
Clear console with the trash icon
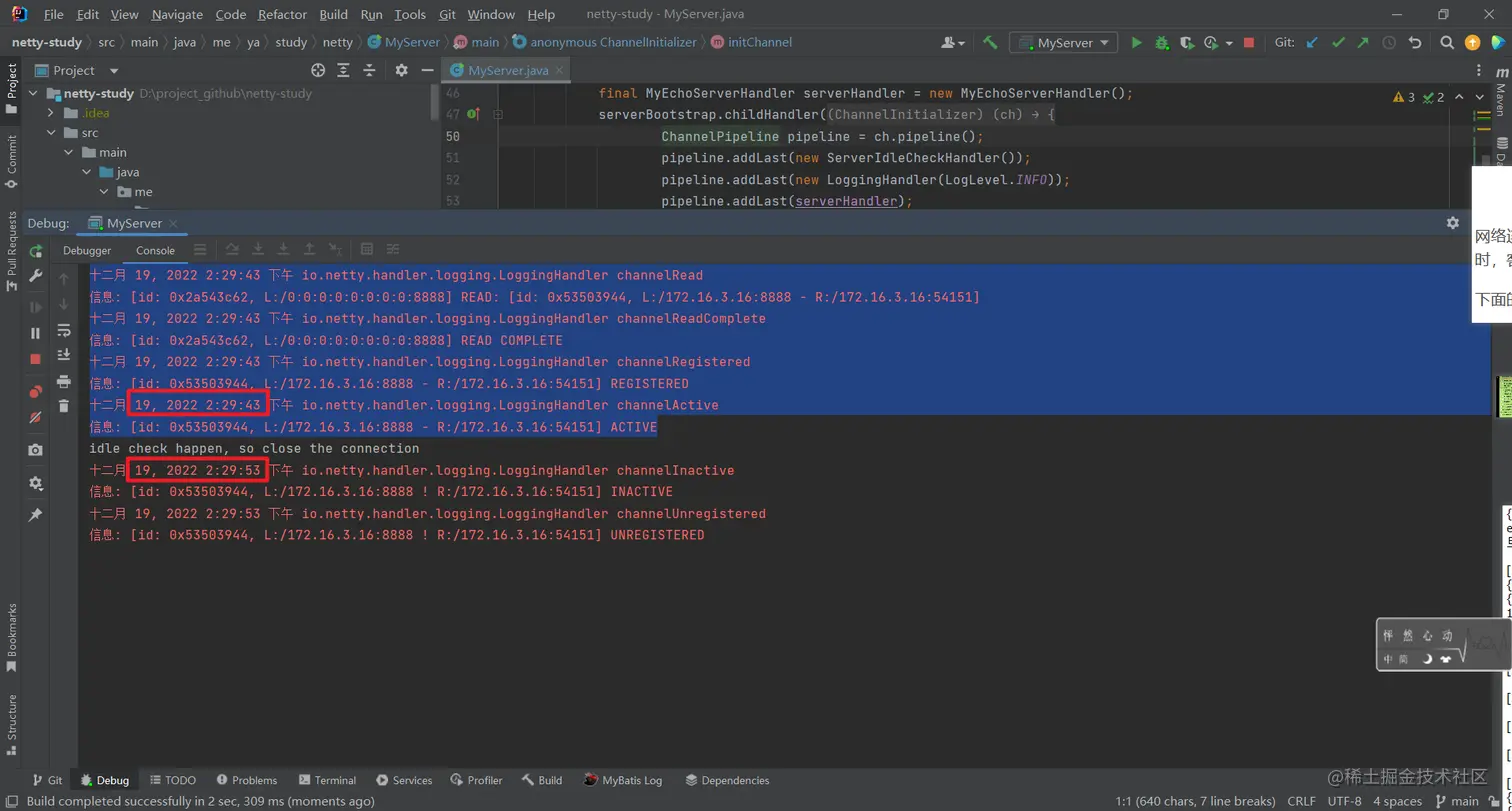click(64, 405)
